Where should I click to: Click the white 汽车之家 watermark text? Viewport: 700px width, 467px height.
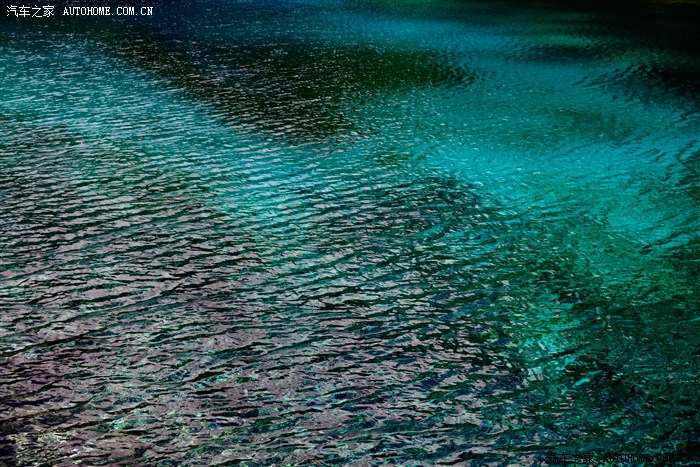(30, 11)
